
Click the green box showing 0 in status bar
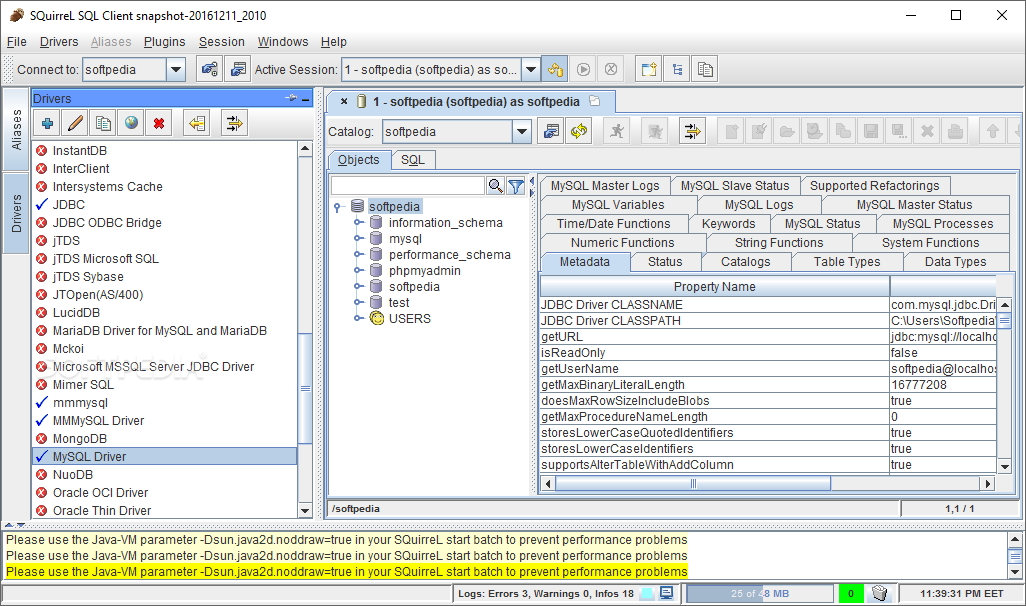tap(851, 594)
